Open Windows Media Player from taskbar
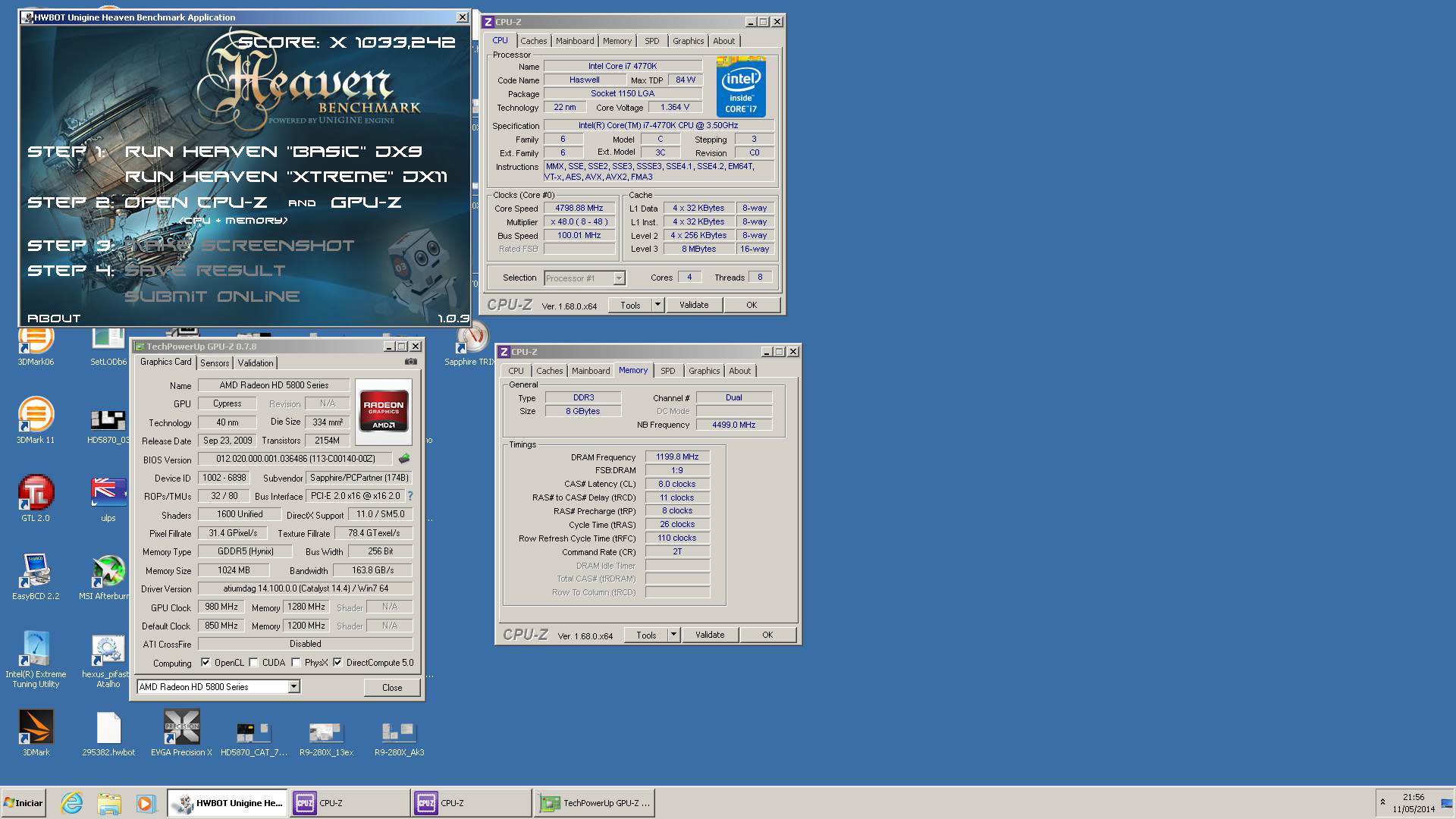This screenshot has height=819, width=1456. [x=146, y=803]
